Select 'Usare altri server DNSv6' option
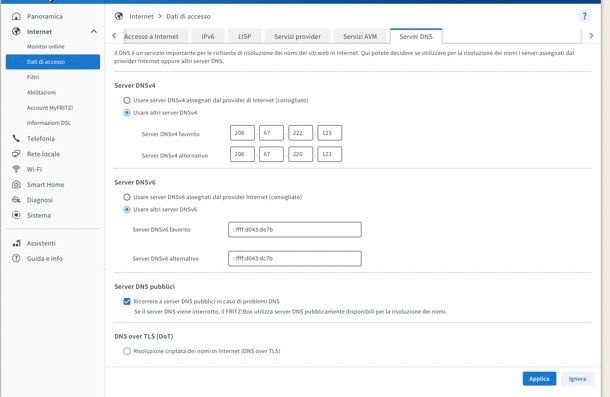 pyautogui.click(x=127, y=209)
